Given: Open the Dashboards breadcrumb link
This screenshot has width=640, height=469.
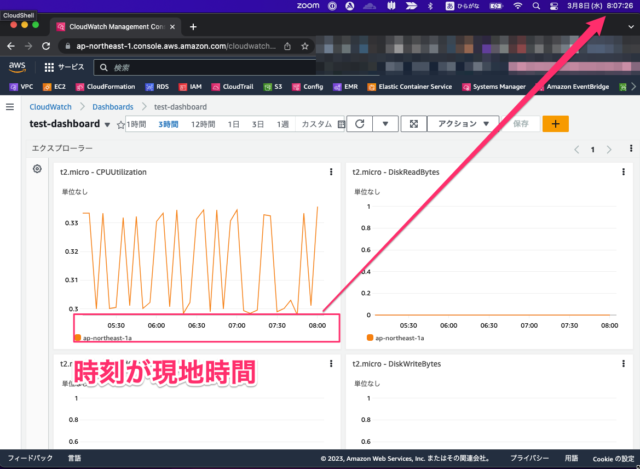Looking at the screenshot, I should [113, 107].
